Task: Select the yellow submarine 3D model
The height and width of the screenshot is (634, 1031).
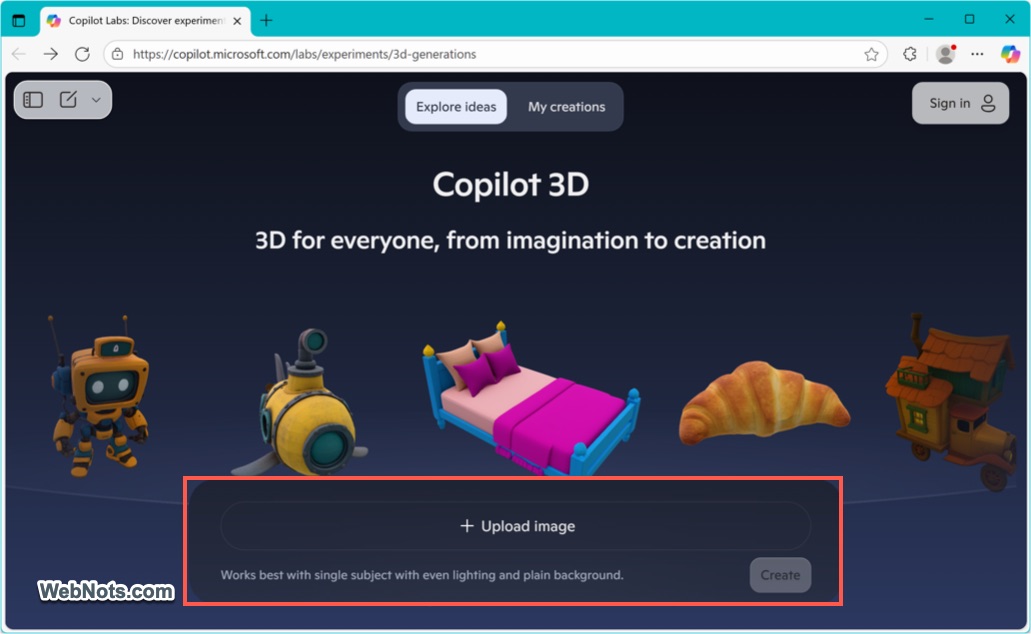Action: tap(302, 404)
